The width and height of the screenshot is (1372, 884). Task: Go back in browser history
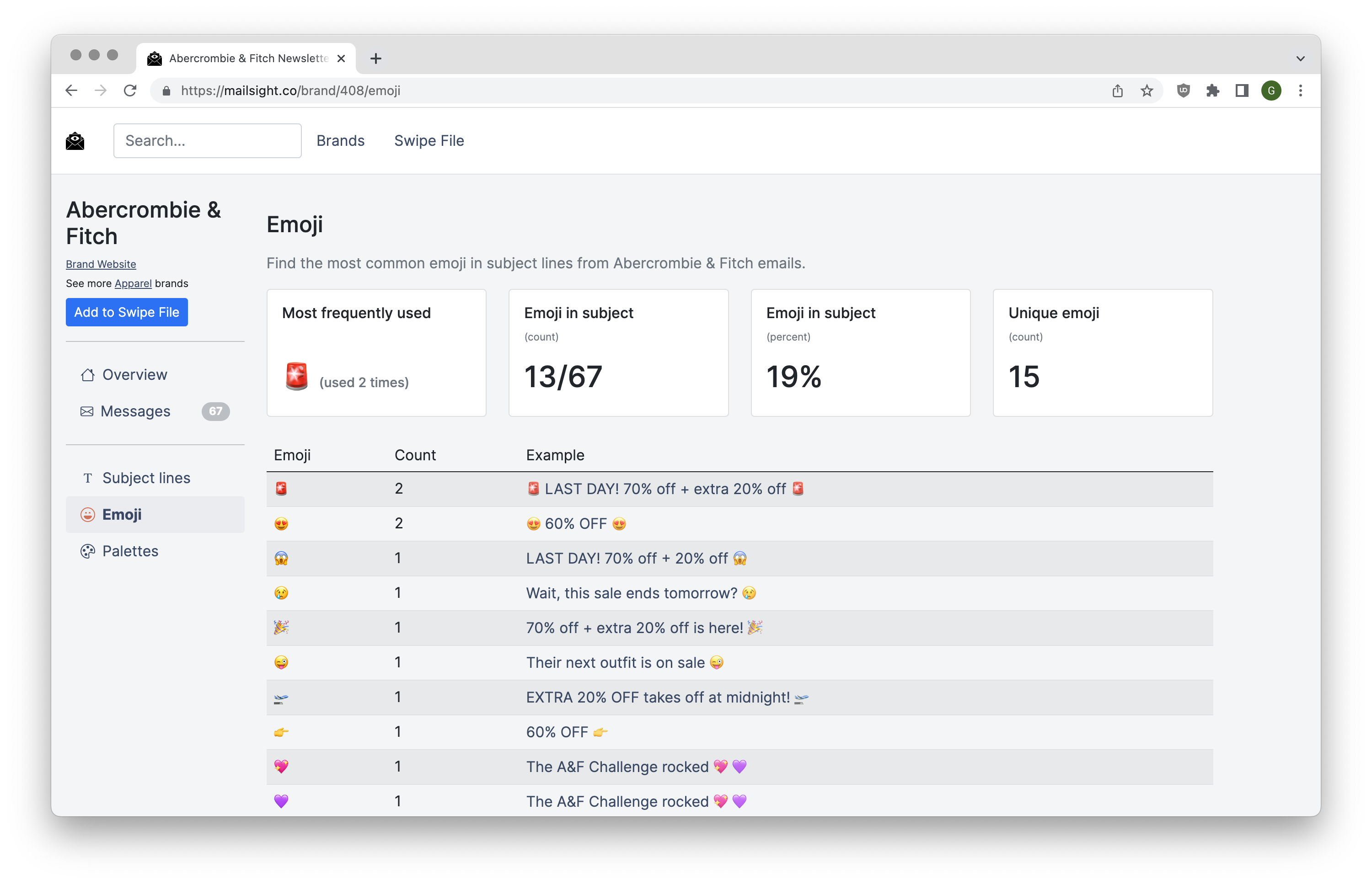tap(71, 91)
